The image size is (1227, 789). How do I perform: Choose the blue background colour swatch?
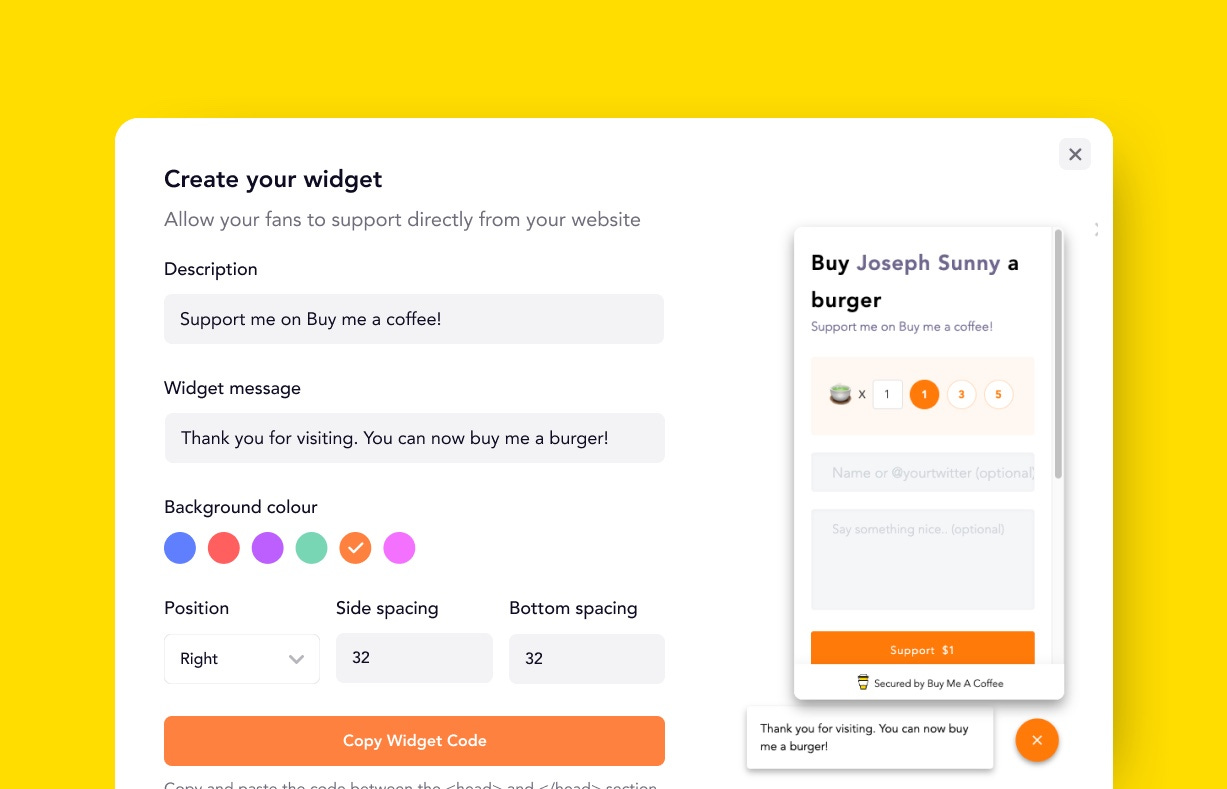click(x=180, y=548)
